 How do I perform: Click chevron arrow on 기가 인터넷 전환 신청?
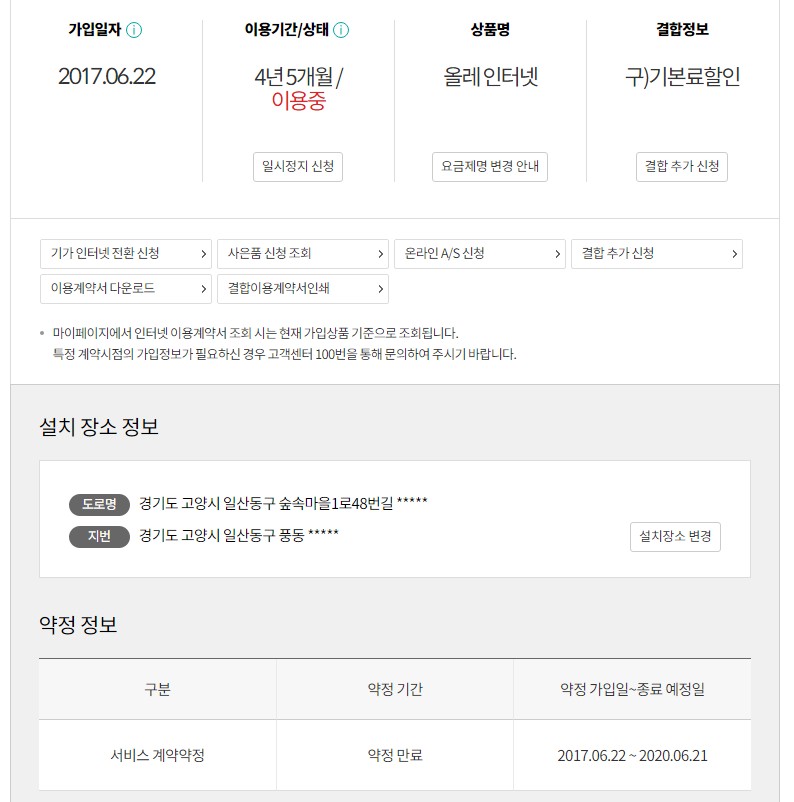tap(204, 255)
